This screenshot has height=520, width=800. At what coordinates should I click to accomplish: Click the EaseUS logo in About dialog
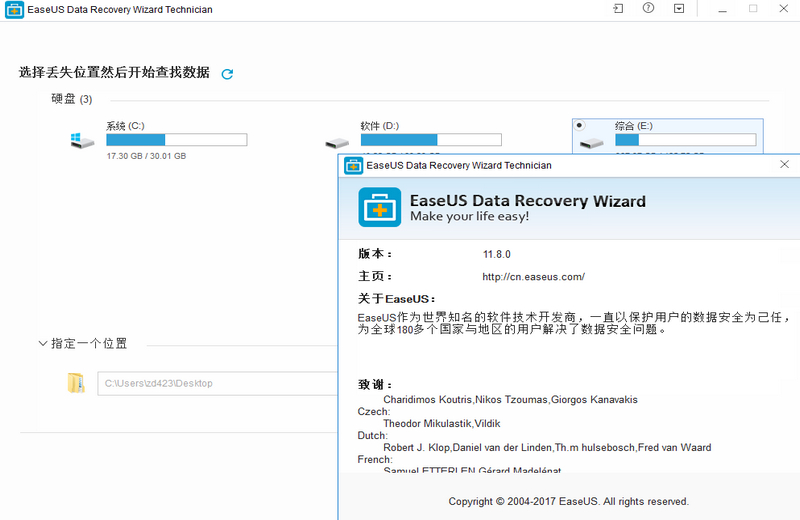pyautogui.click(x=380, y=207)
